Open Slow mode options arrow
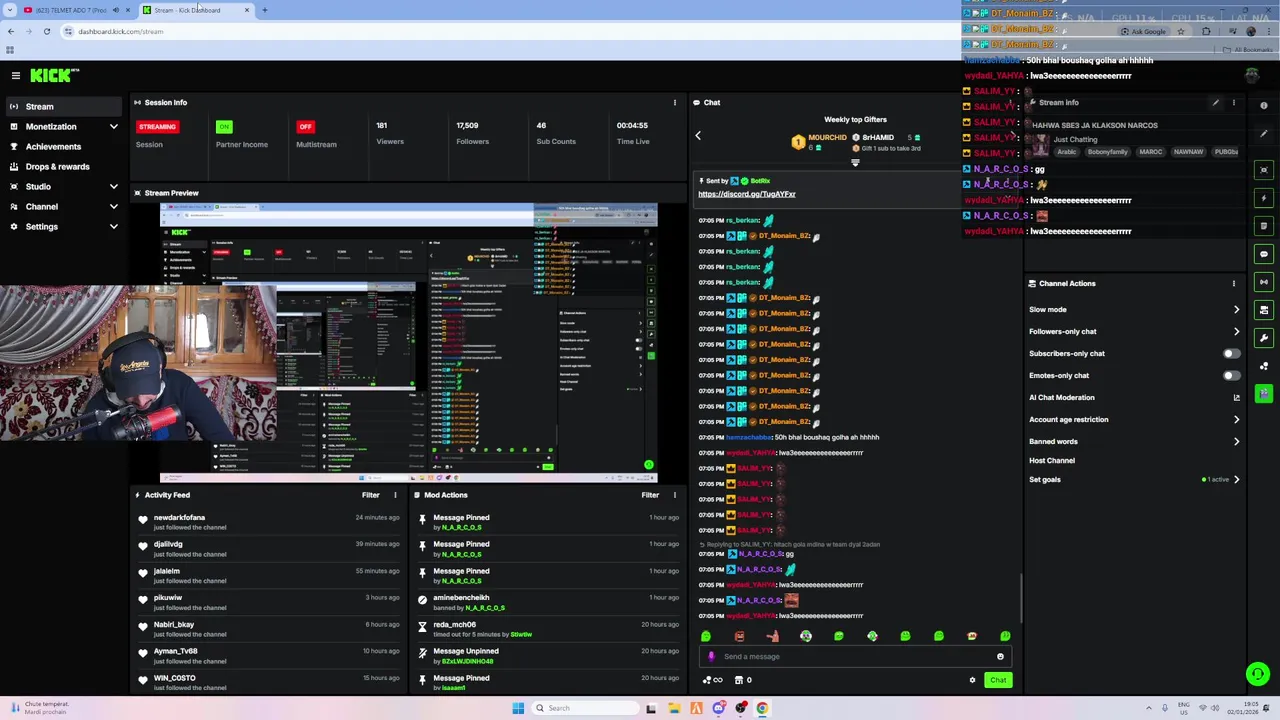The image size is (1280, 720). click(1236, 309)
